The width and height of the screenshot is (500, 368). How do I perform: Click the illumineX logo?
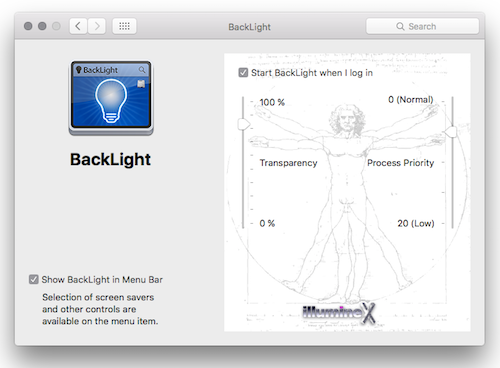[x=339, y=313]
